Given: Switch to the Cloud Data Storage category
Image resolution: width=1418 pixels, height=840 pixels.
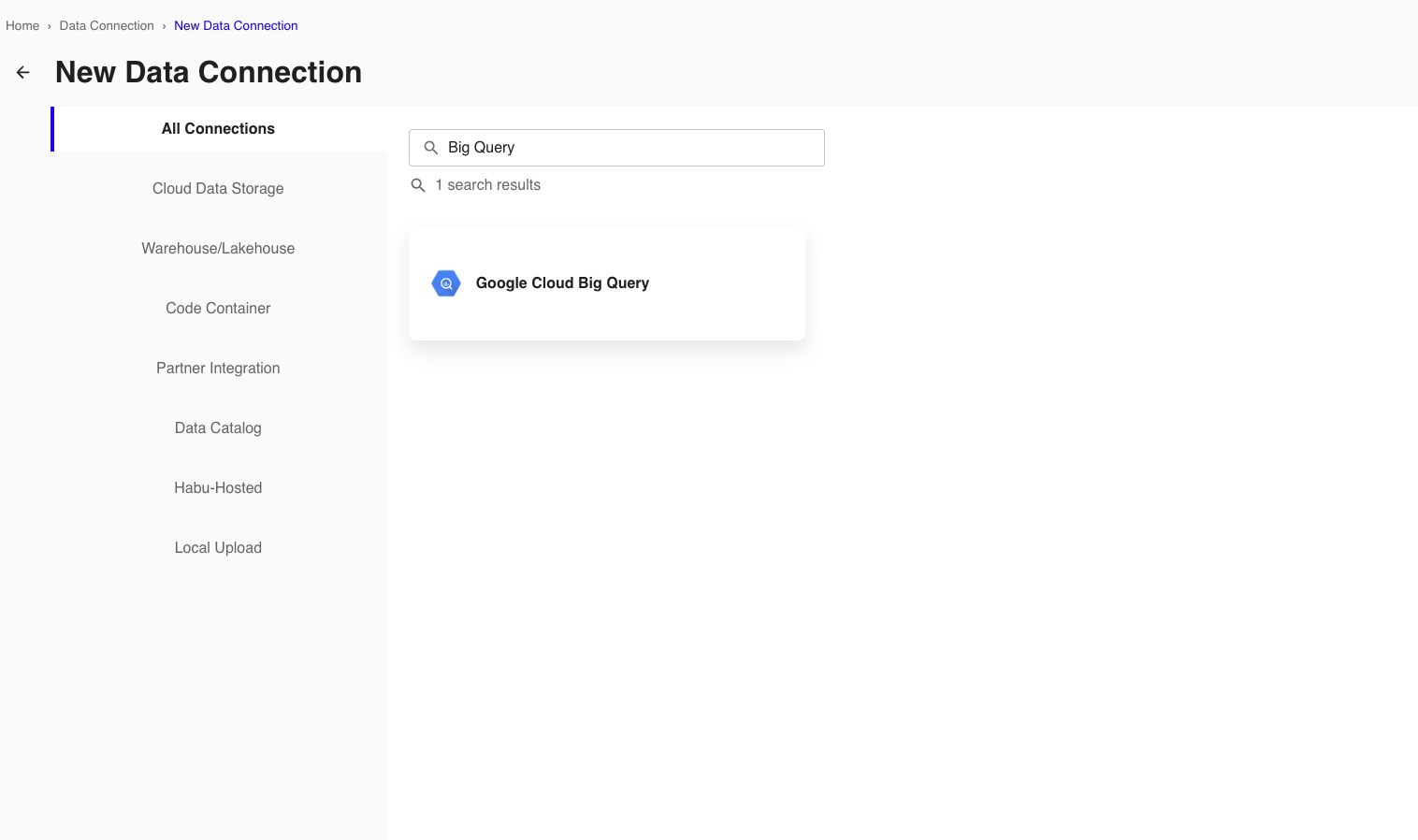Looking at the screenshot, I should point(218,189).
